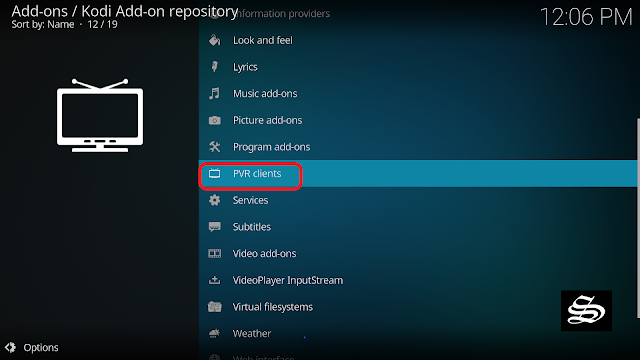The height and width of the screenshot is (360, 640).
Task: Open the Weather category
Action: (x=418, y=333)
